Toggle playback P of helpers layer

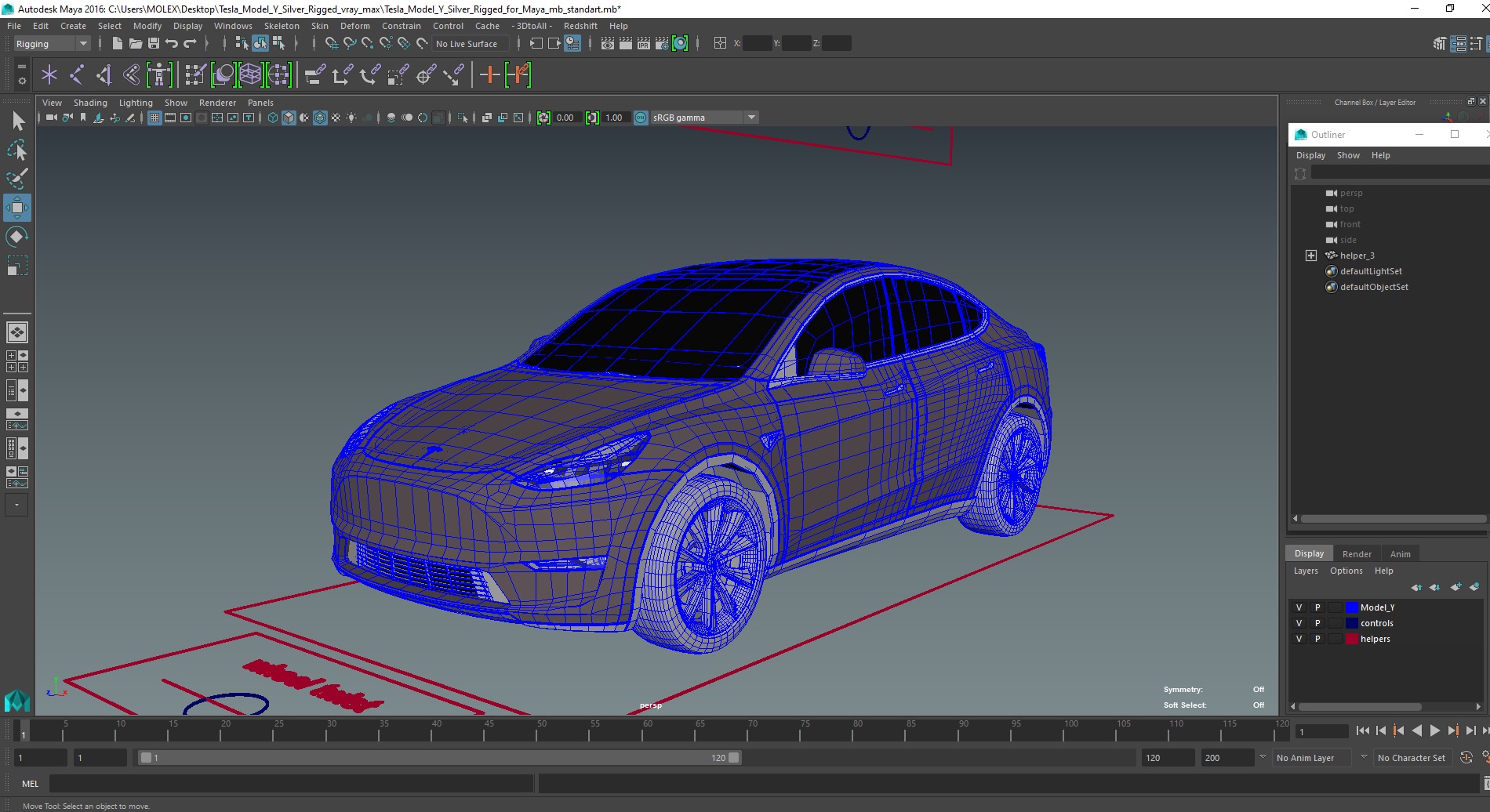click(x=1317, y=639)
